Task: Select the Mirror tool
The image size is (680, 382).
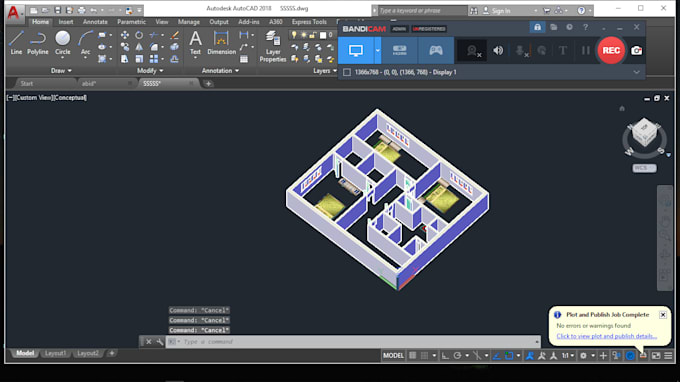Action: (139, 47)
